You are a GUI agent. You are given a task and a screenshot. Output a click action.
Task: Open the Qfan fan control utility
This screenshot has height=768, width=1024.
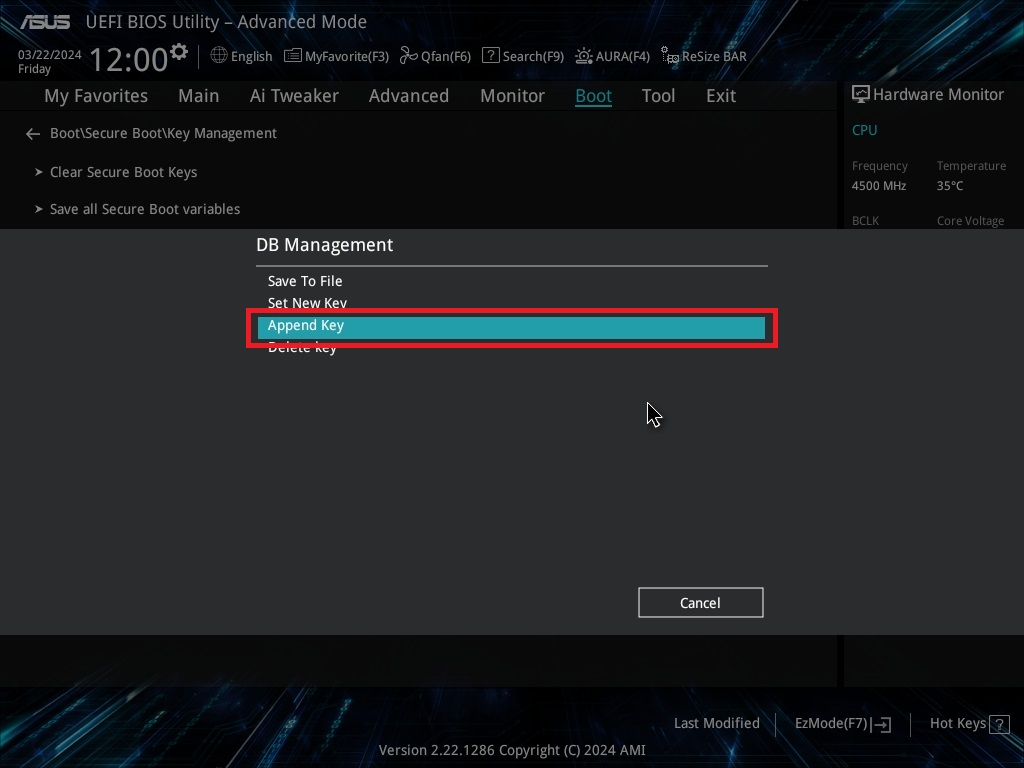click(435, 56)
